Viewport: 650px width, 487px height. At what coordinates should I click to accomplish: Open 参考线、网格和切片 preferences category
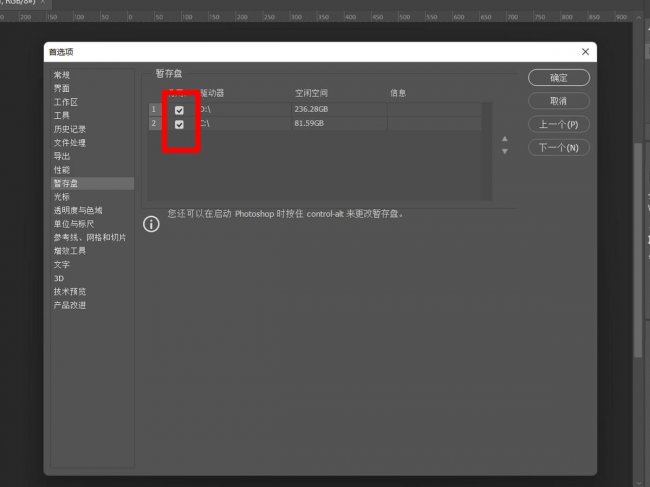90,237
